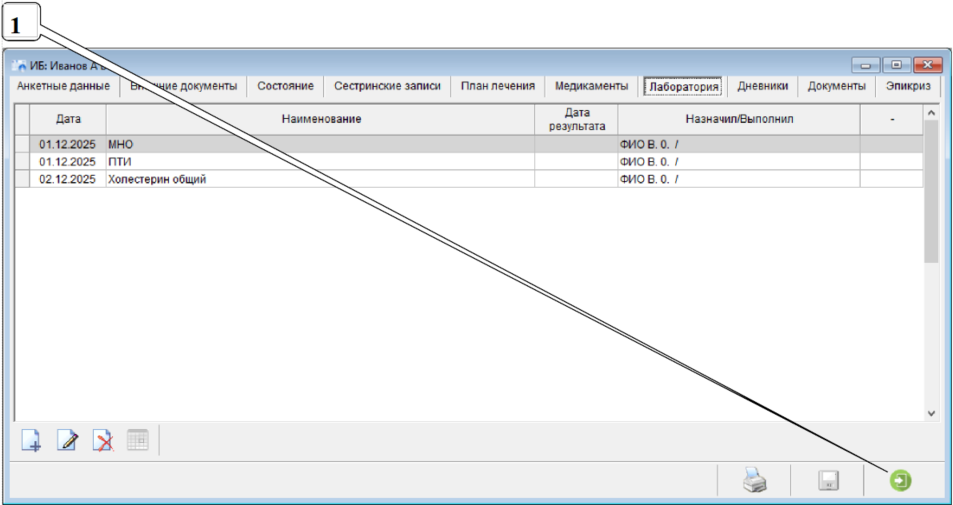Open the Анкетные данные tab
Viewport: 953px width, 505px height.
(63, 86)
